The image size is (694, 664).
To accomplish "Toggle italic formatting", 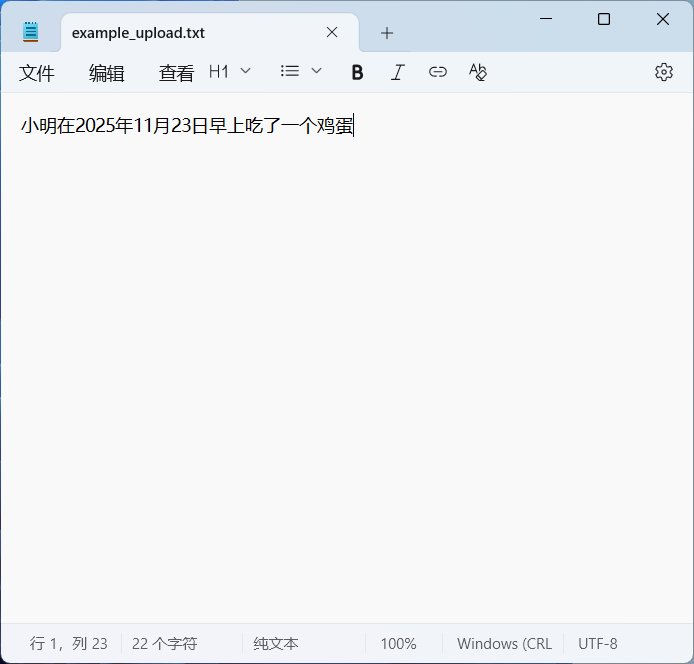I will click(x=397, y=72).
